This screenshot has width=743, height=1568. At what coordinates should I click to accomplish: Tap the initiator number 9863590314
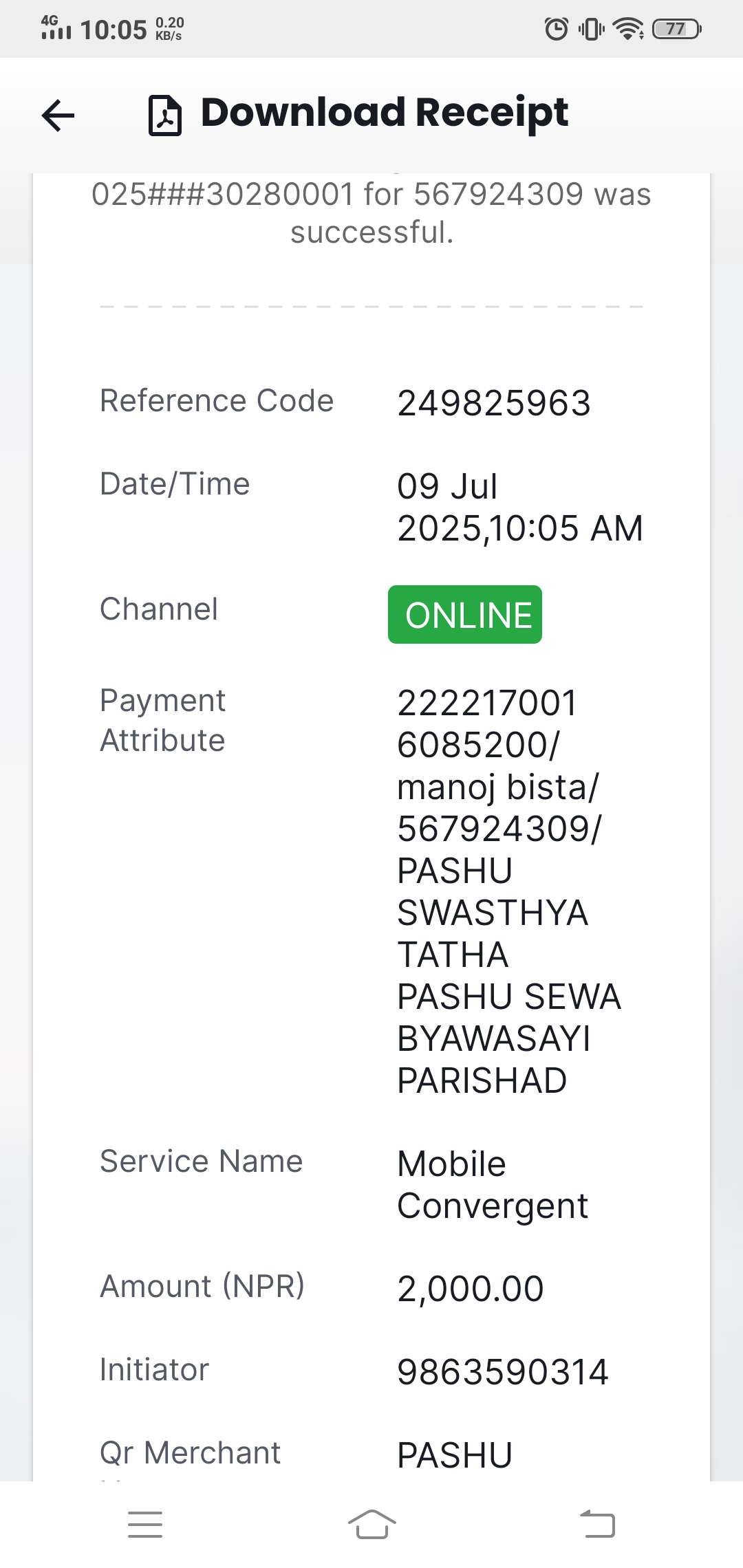(x=503, y=1372)
